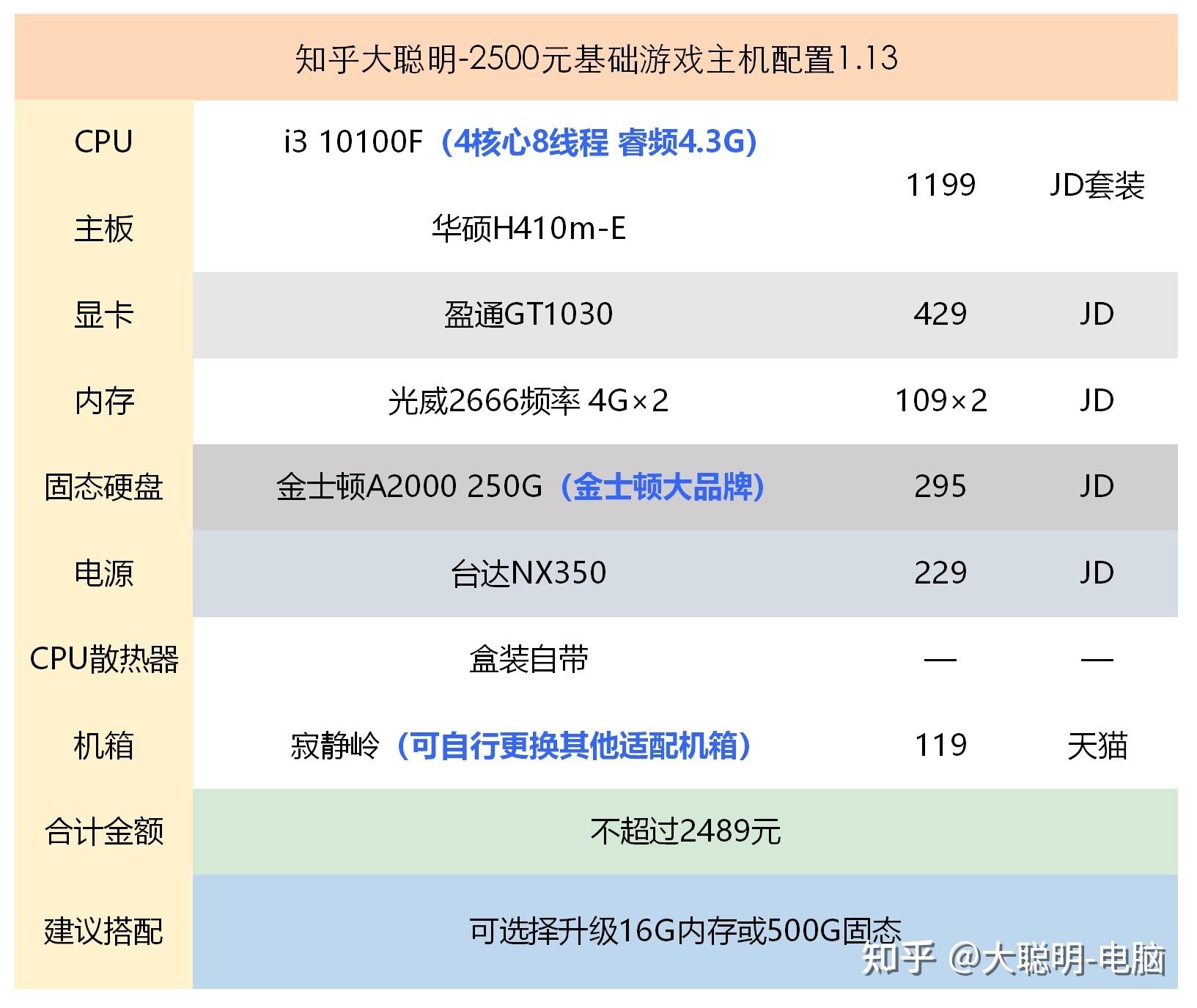Click the price '1199'

pos(940,185)
